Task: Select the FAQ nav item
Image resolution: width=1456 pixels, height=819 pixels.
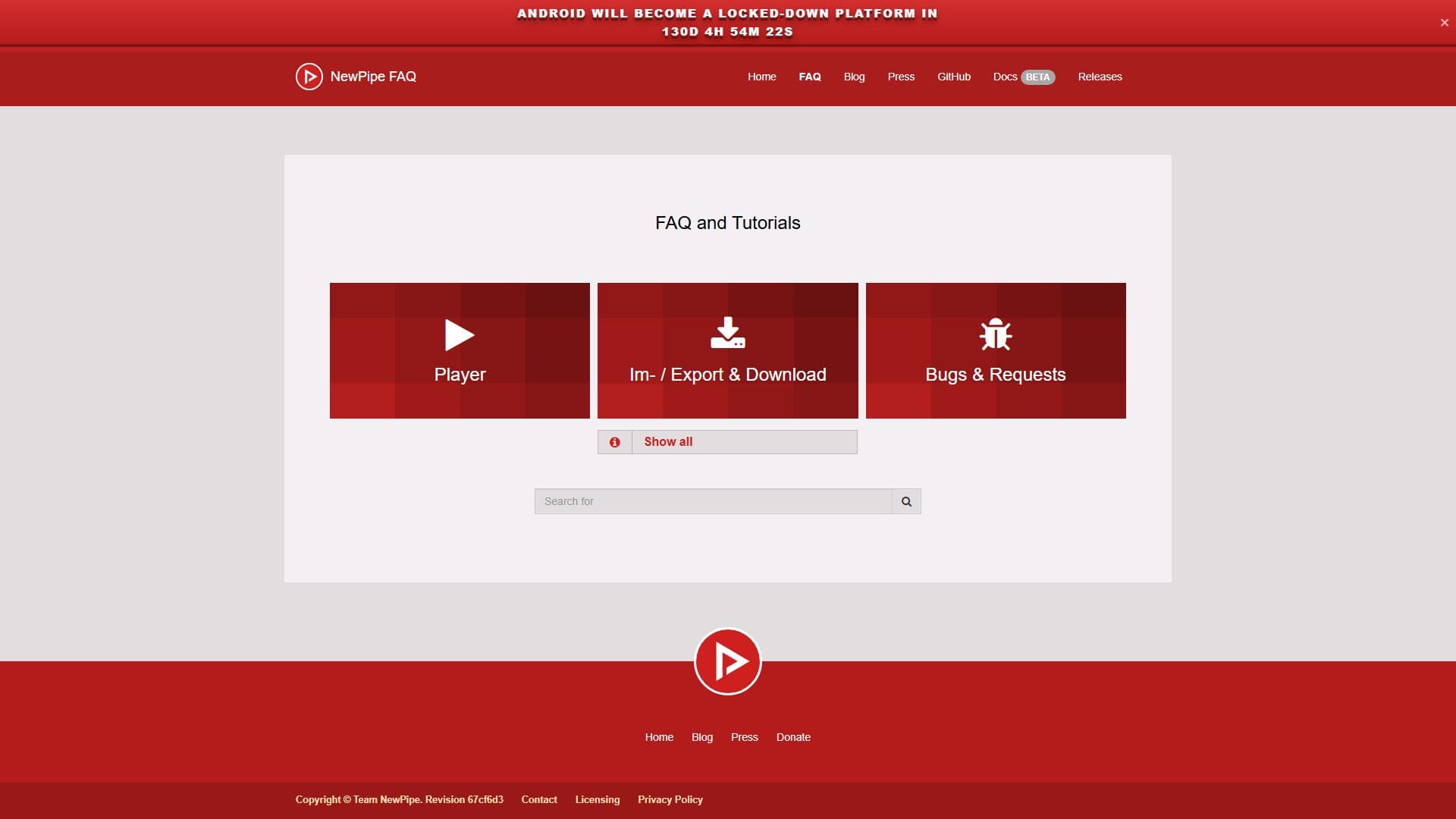Action: pos(809,77)
